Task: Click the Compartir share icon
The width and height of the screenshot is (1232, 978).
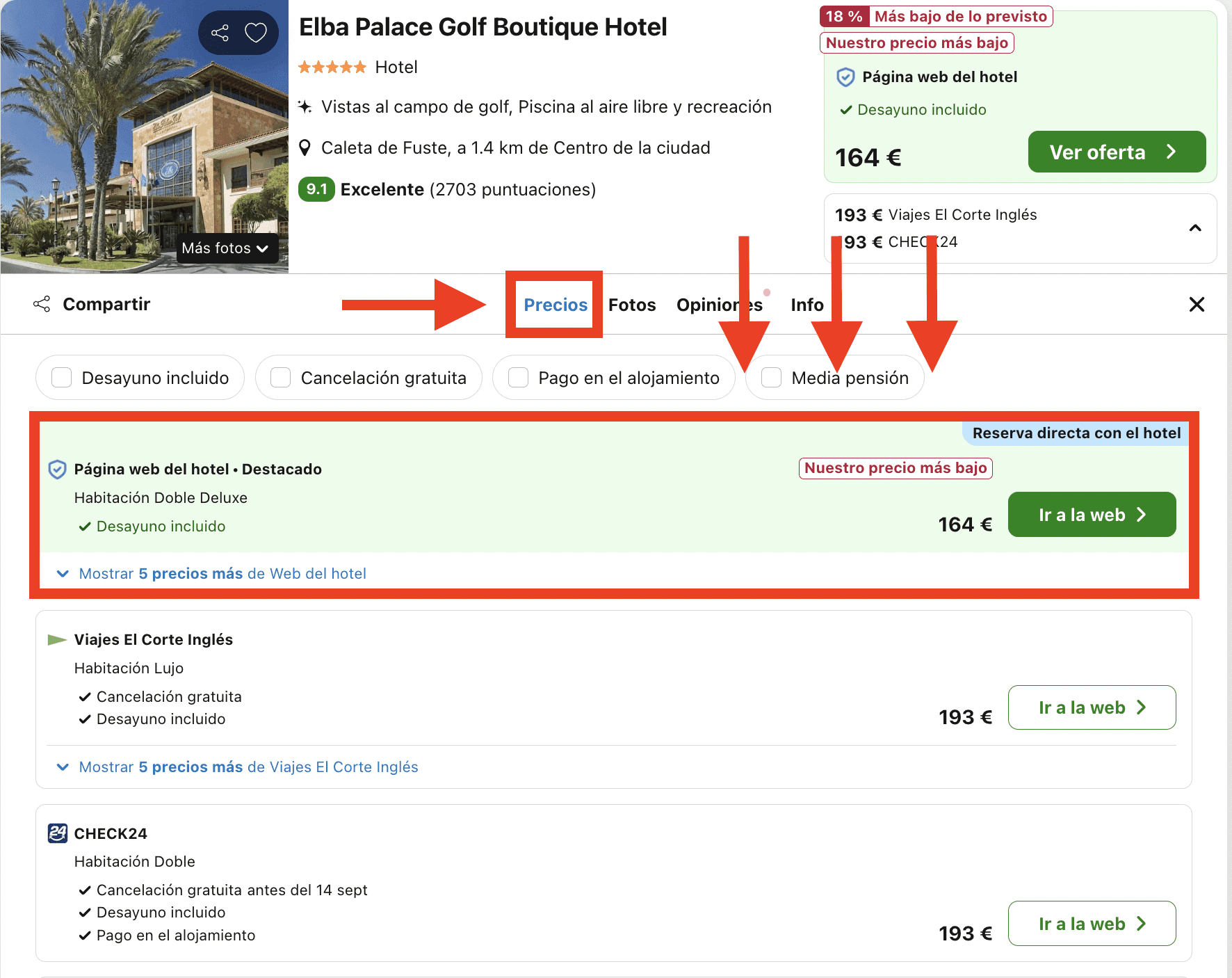Action: click(42, 304)
